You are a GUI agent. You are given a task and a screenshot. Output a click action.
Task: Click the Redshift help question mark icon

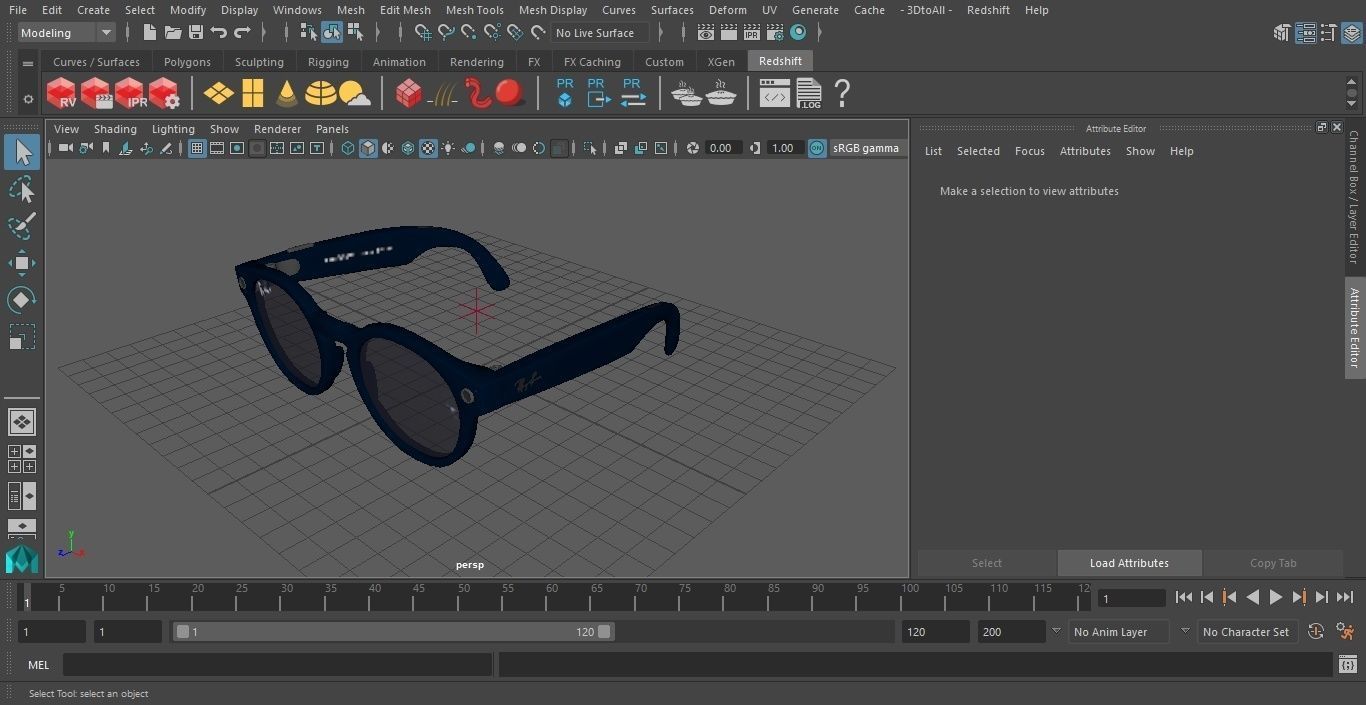842,94
